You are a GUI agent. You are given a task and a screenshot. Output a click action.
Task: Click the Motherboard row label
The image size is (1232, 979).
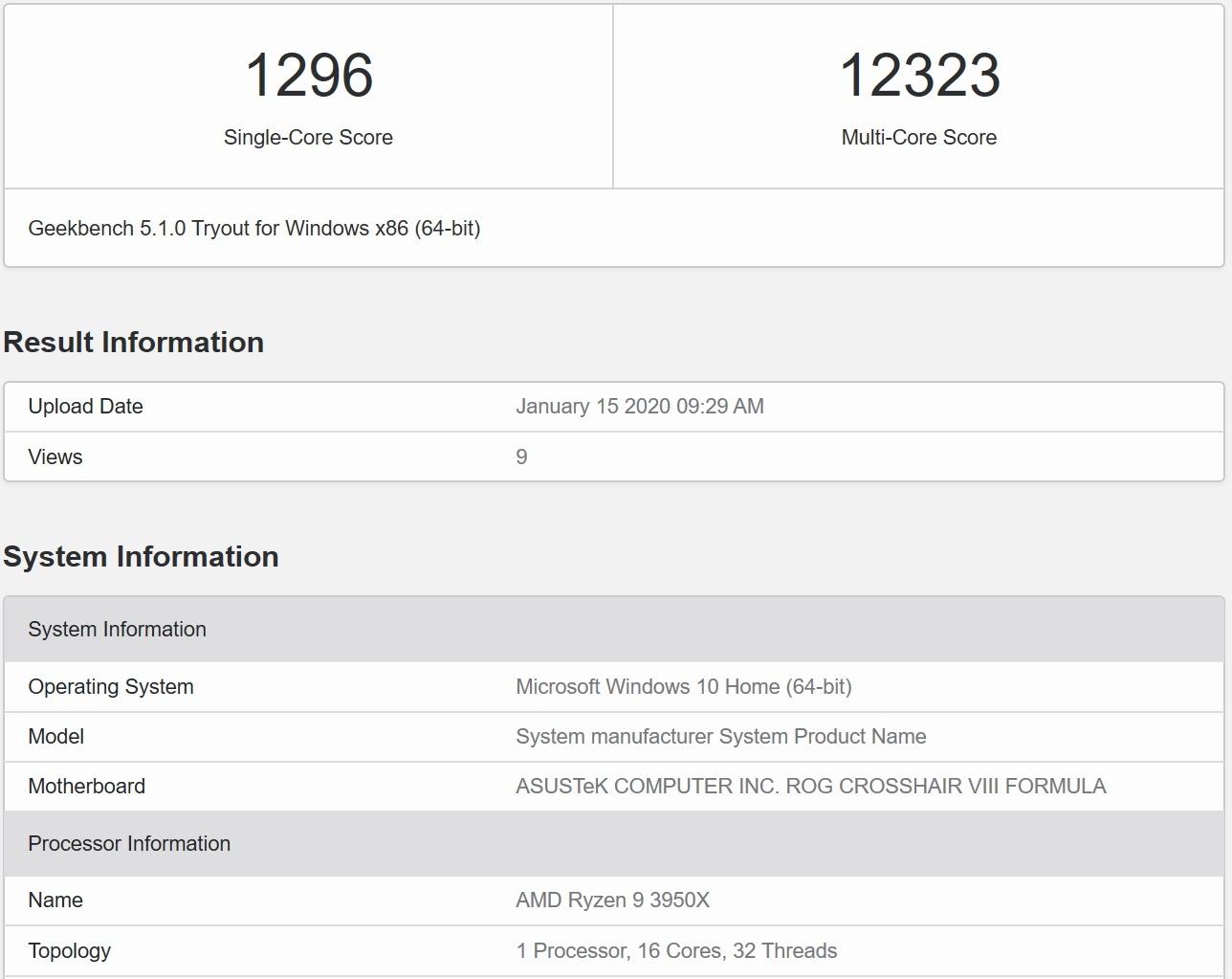(x=87, y=786)
